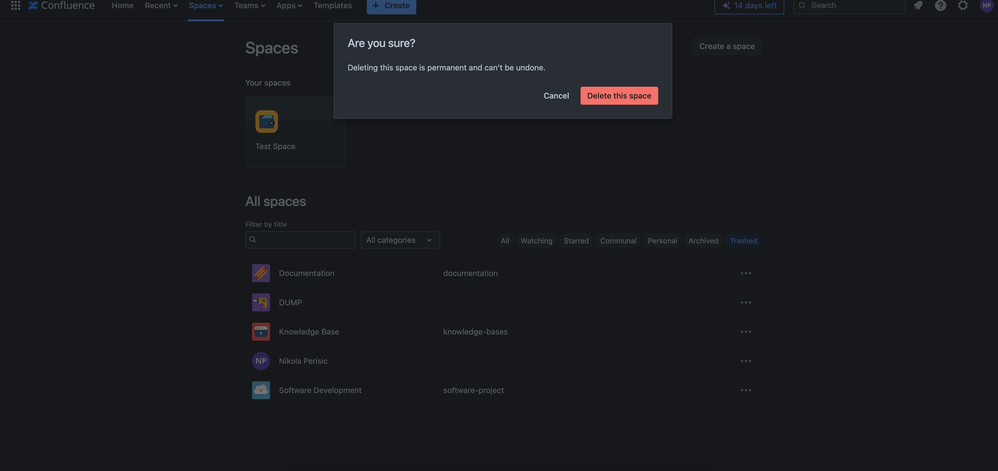Open more actions for Software Development
Viewport: 998px width, 471px height.
(x=746, y=390)
